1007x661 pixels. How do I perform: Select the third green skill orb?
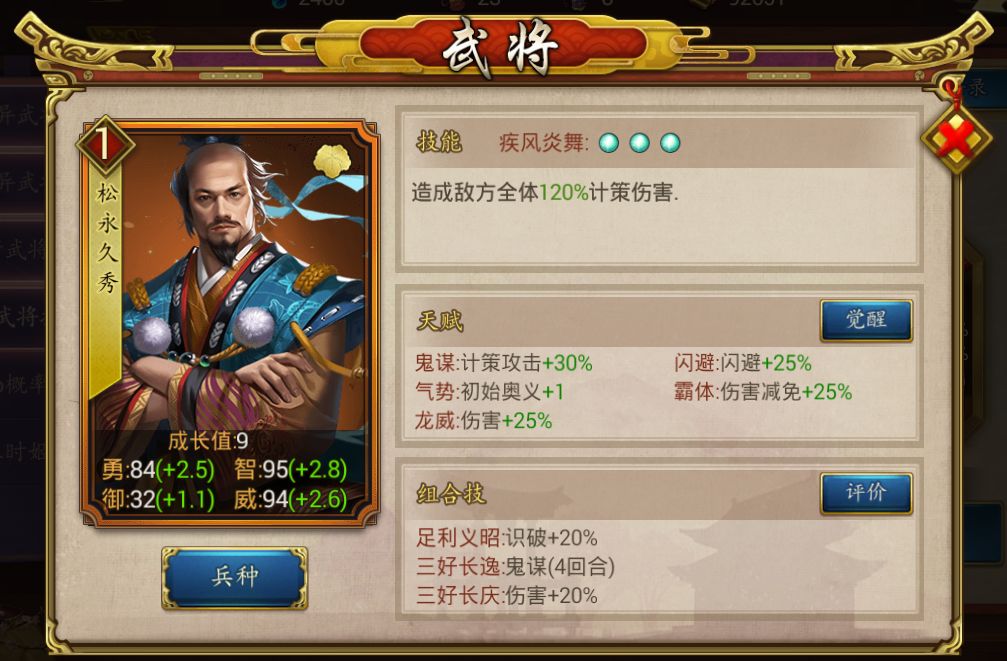670,143
